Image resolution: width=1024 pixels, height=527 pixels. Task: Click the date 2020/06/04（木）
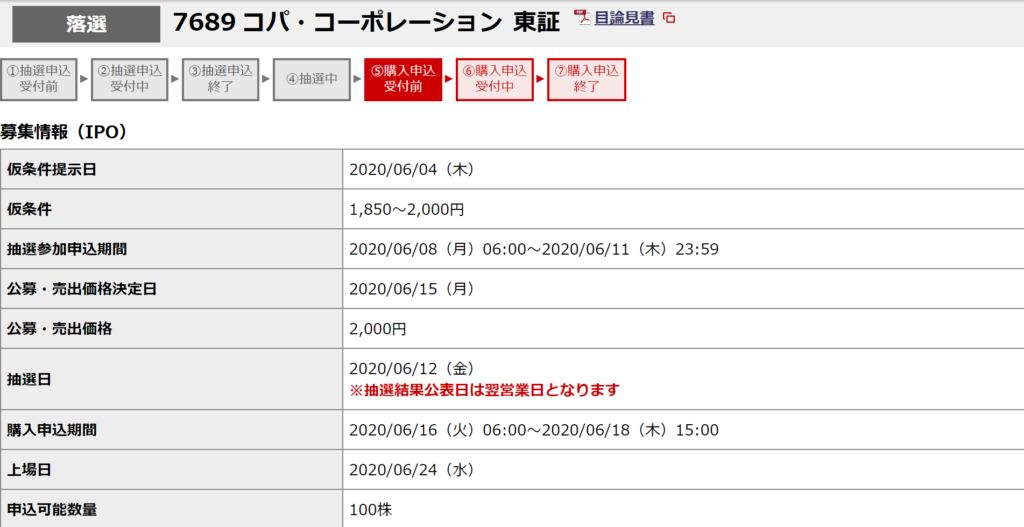click(x=412, y=169)
